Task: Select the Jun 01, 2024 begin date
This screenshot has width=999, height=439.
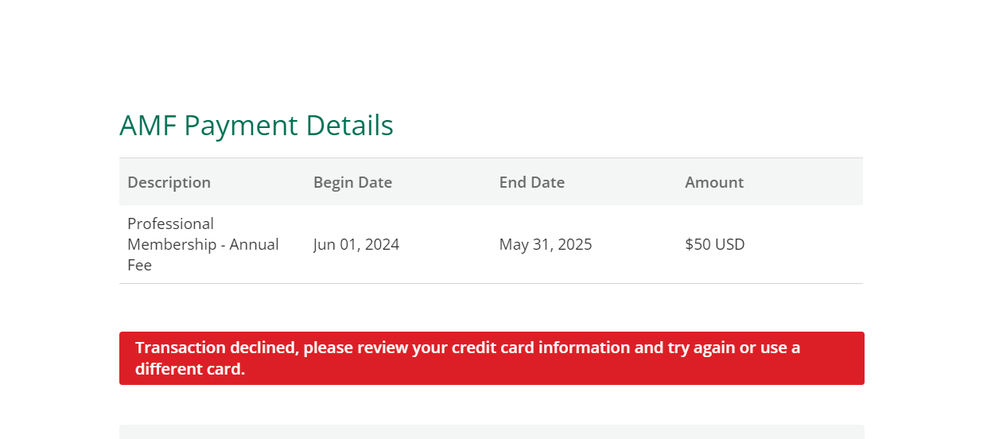Action: [x=356, y=244]
